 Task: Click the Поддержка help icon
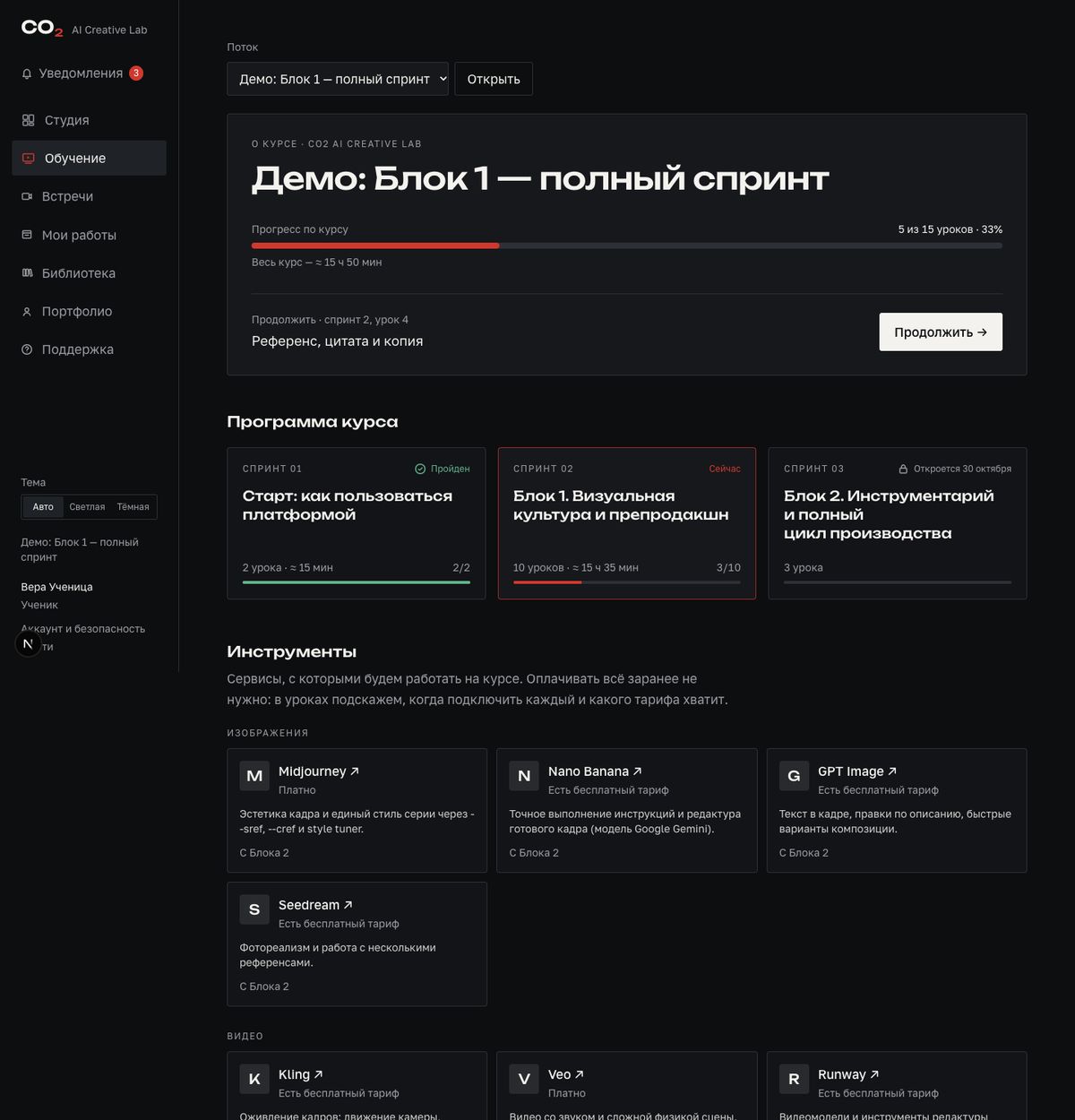tap(27, 349)
